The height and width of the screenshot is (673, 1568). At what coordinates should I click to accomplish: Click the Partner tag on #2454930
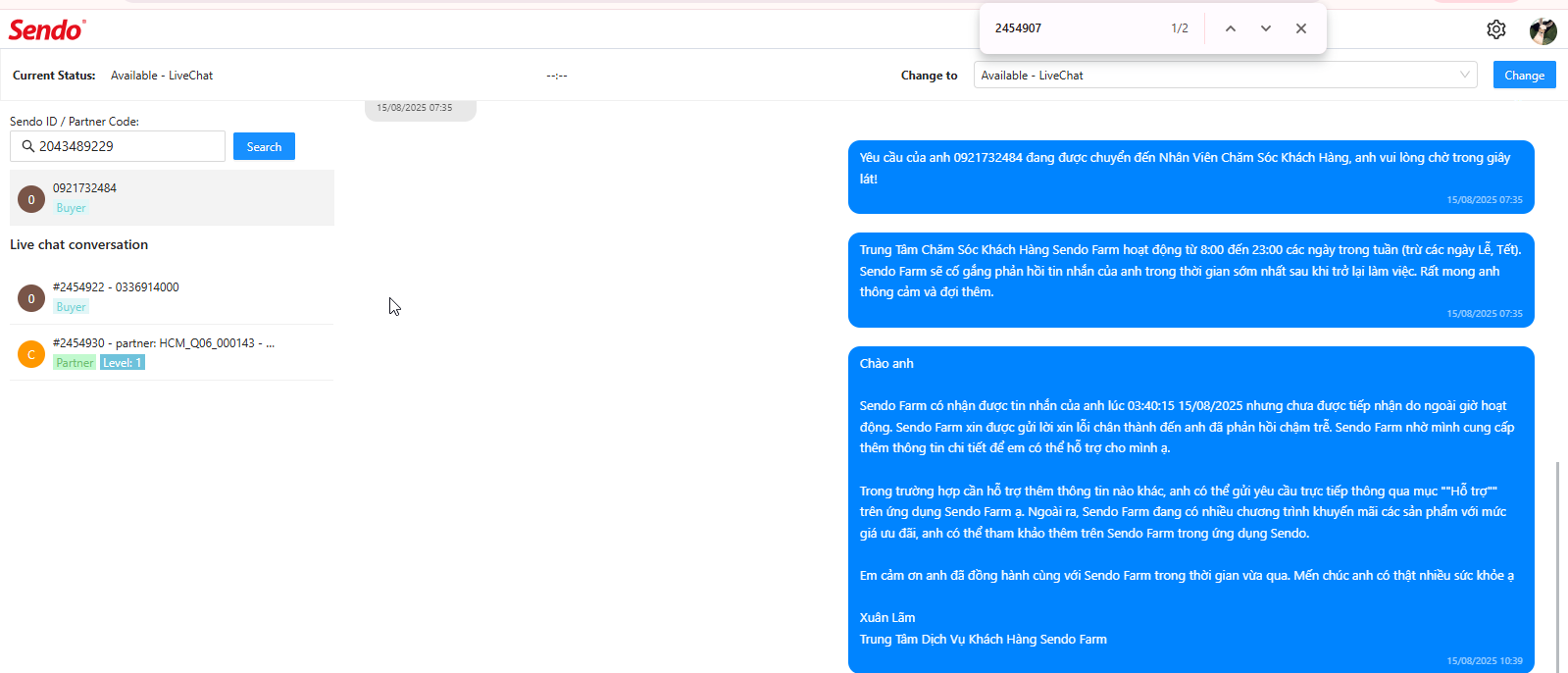[x=75, y=363]
